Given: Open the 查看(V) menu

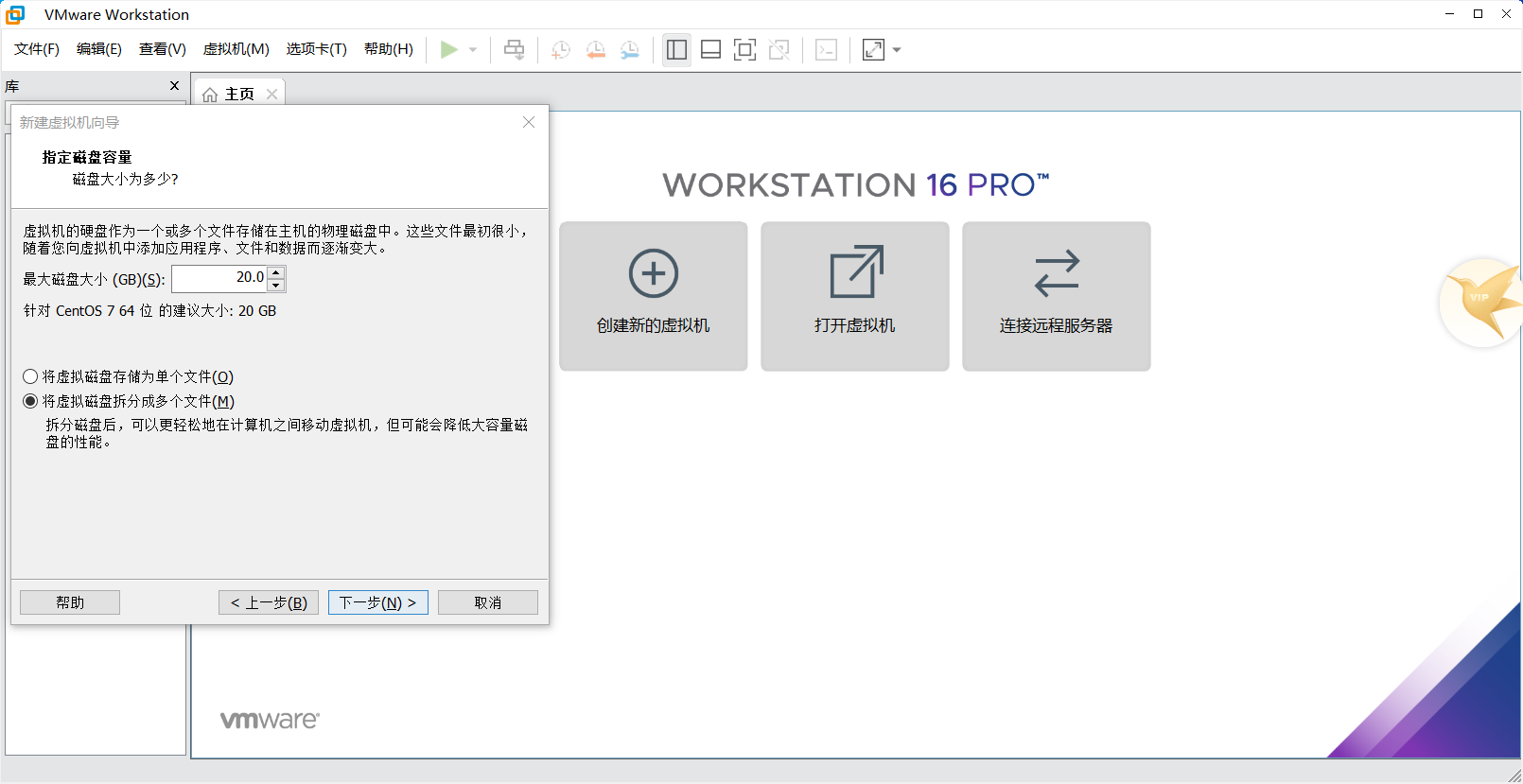Looking at the screenshot, I should tap(163, 49).
